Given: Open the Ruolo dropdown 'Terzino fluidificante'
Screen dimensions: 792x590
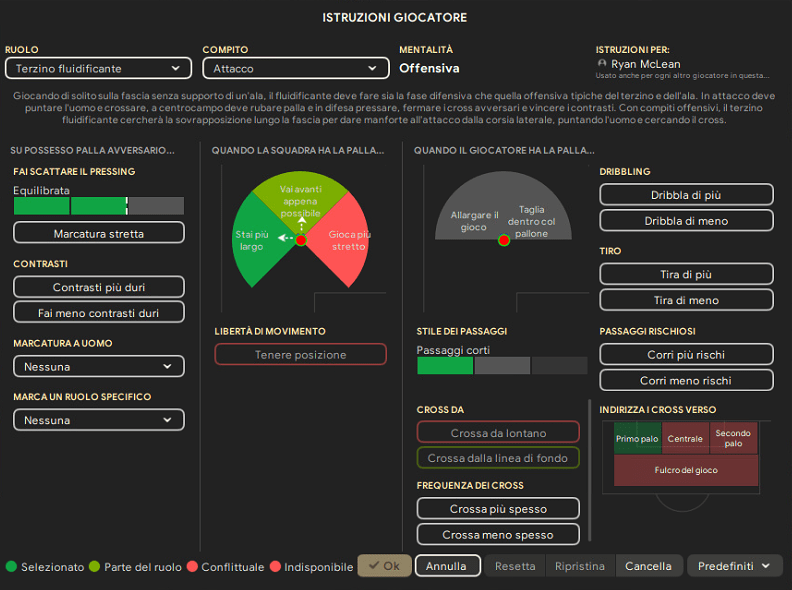Looking at the screenshot, I should [97, 68].
